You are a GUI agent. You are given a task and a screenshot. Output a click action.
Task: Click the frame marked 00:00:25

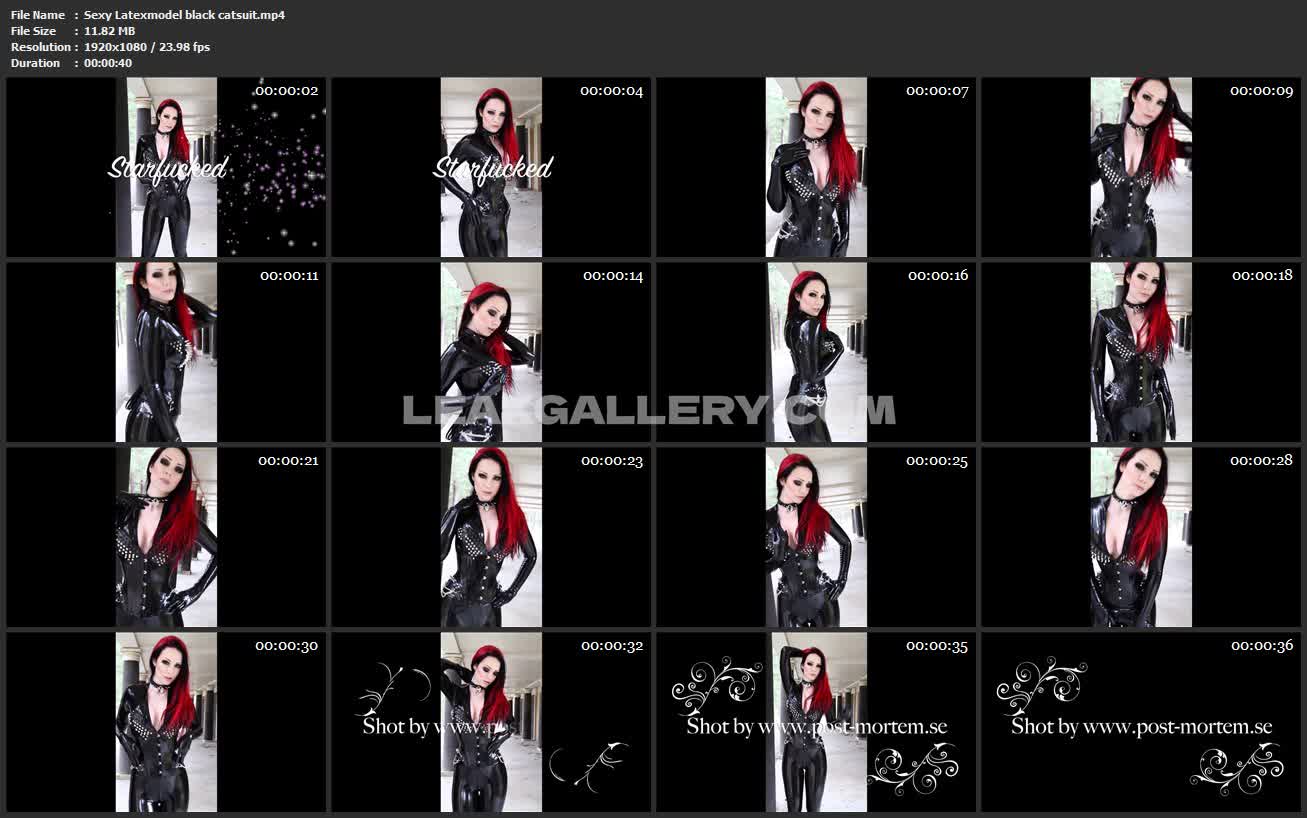tap(816, 537)
